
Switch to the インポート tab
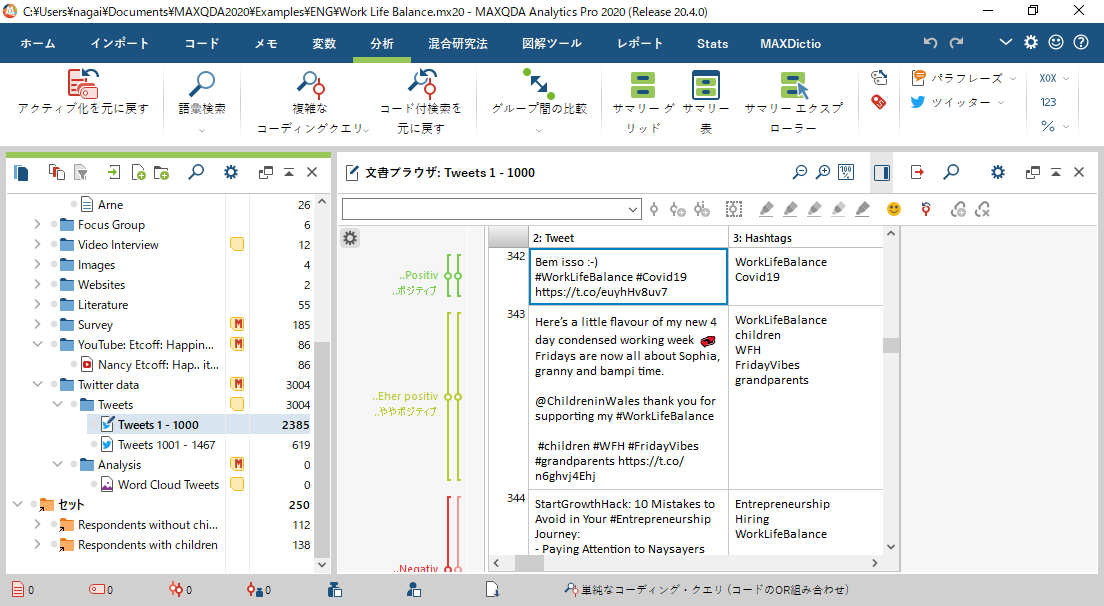click(x=120, y=44)
